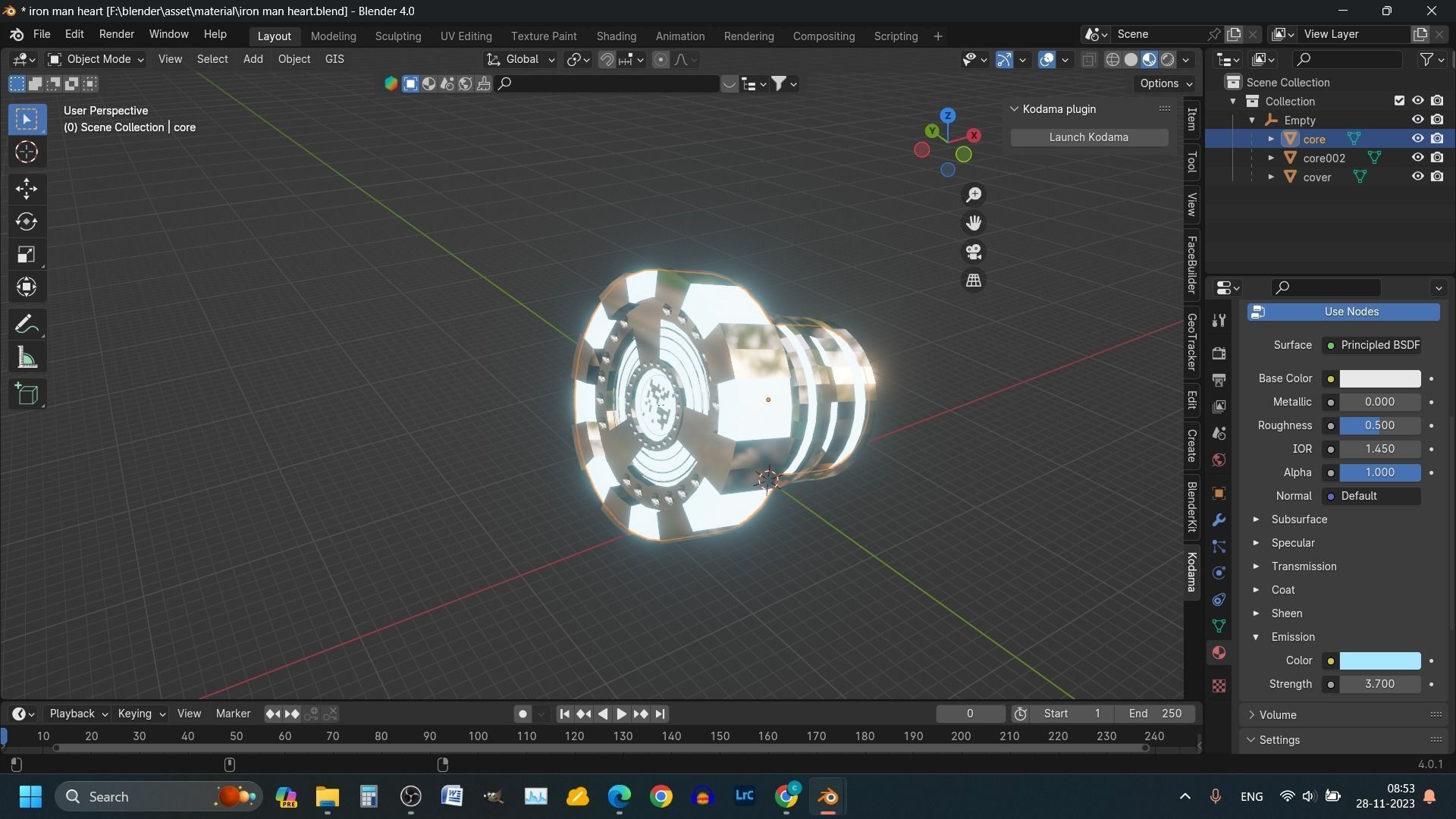This screenshot has width=1456, height=819.
Task: Open the Add menu in viewport
Action: tap(253, 59)
